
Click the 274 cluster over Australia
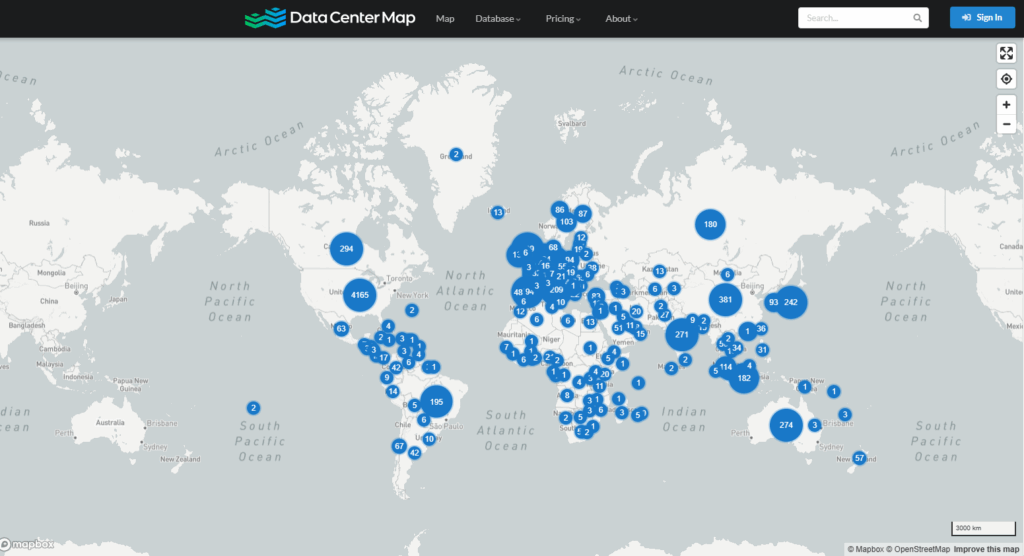pos(786,425)
